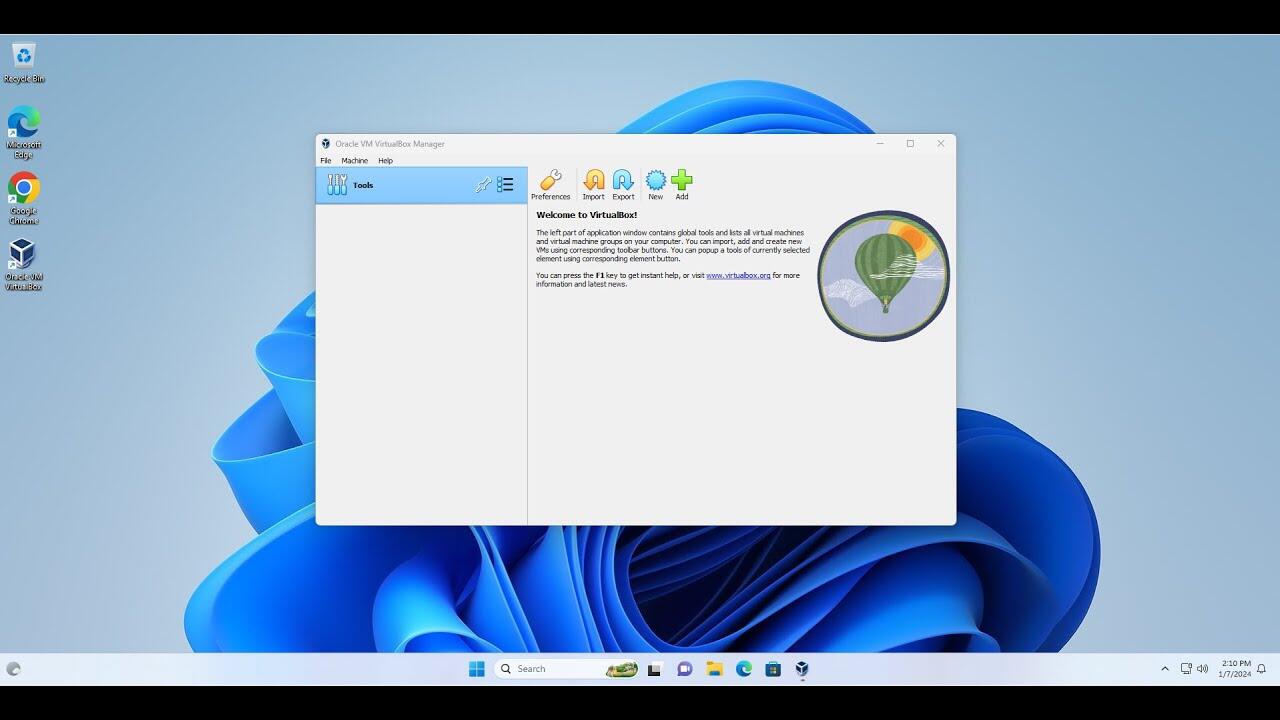This screenshot has width=1280, height=720.
Task: Open the File menu
Action: pyautogui.click(x=325, y=160)
